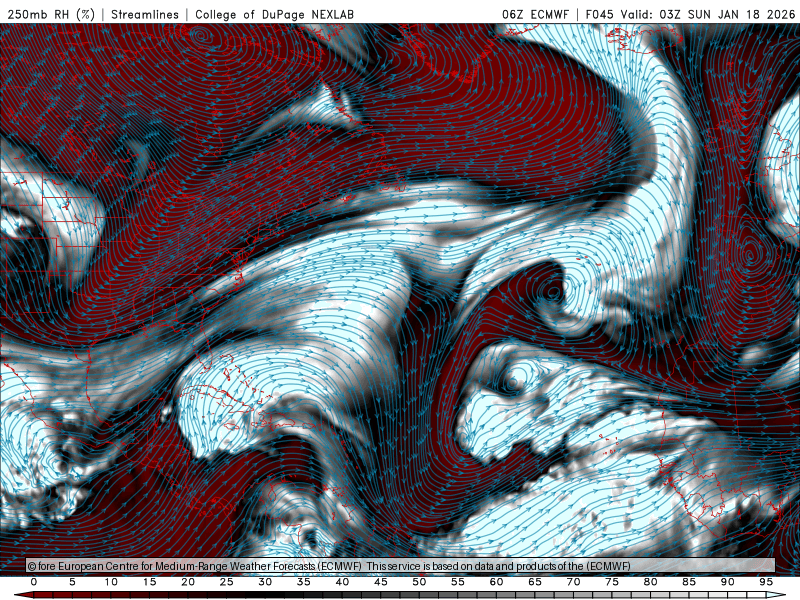
Task: Click 'College of DuPage NEXLAB' header text
Action: point(274,14)
